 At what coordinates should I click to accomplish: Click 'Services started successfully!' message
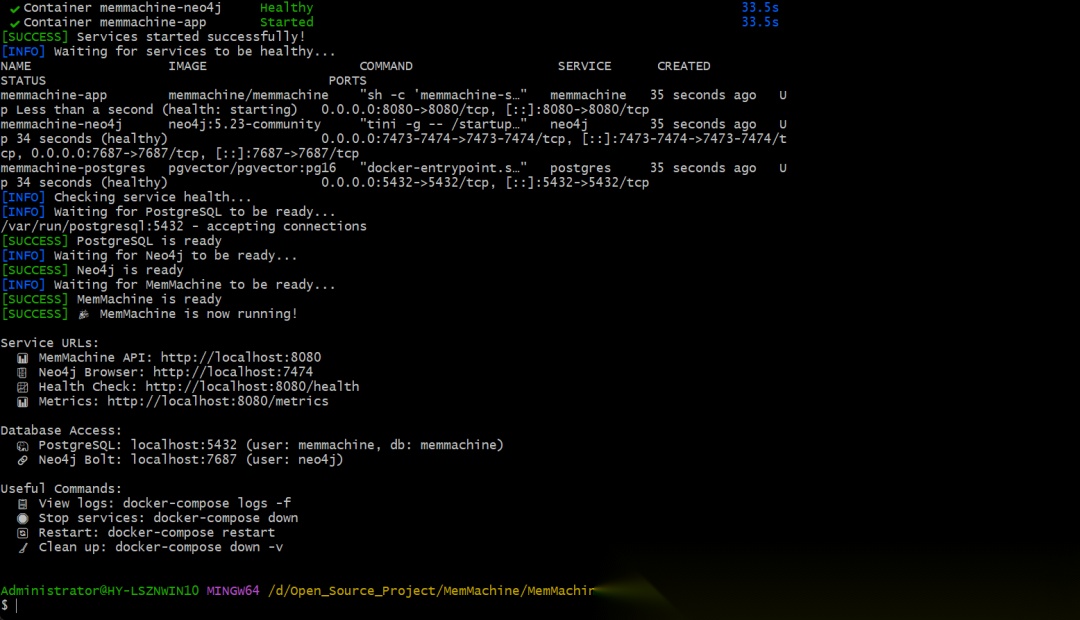pyautogui.click(x=191, y=37)
